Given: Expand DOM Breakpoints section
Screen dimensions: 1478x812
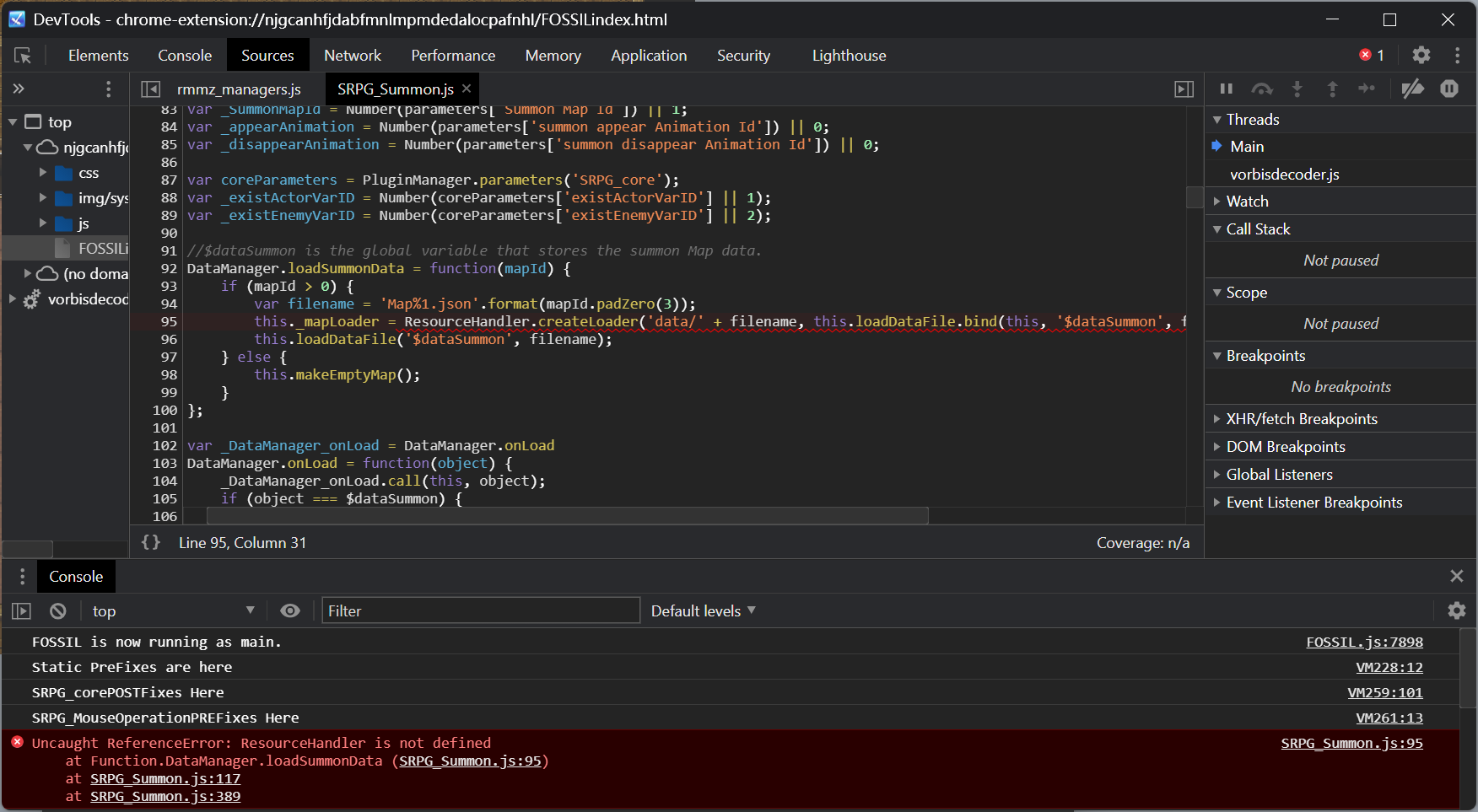Looking at the screenshot, I should tap(1217, 447).
